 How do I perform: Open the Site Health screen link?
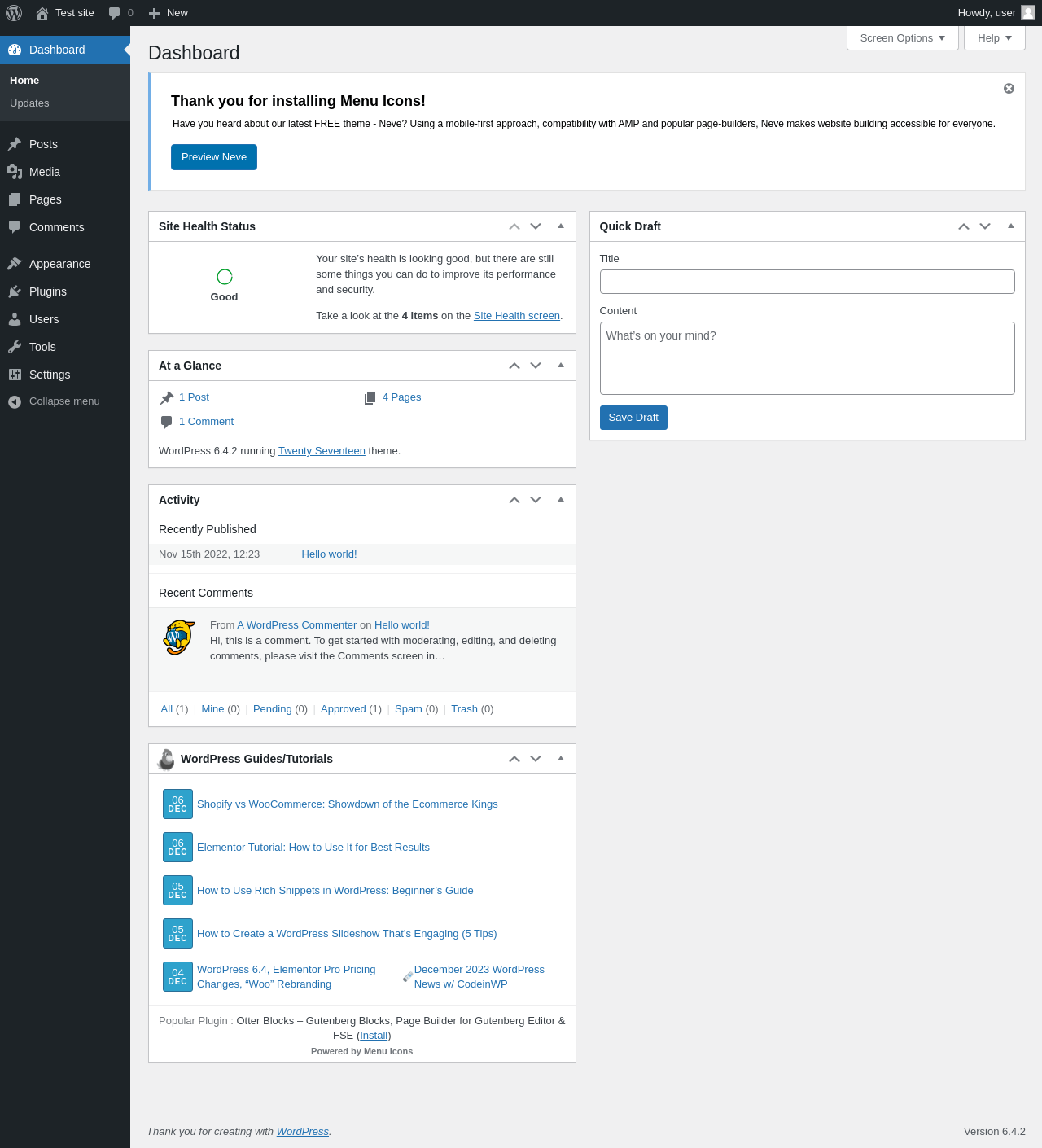click(517, 316)
